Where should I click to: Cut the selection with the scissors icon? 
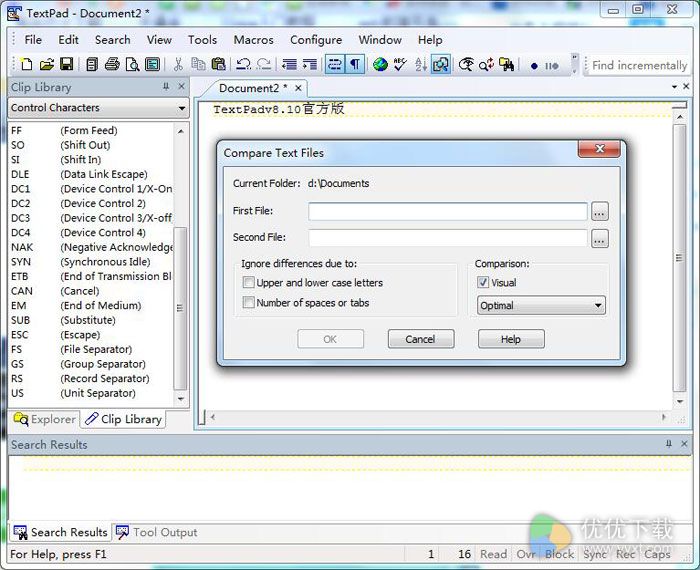[x=178, y=65]
